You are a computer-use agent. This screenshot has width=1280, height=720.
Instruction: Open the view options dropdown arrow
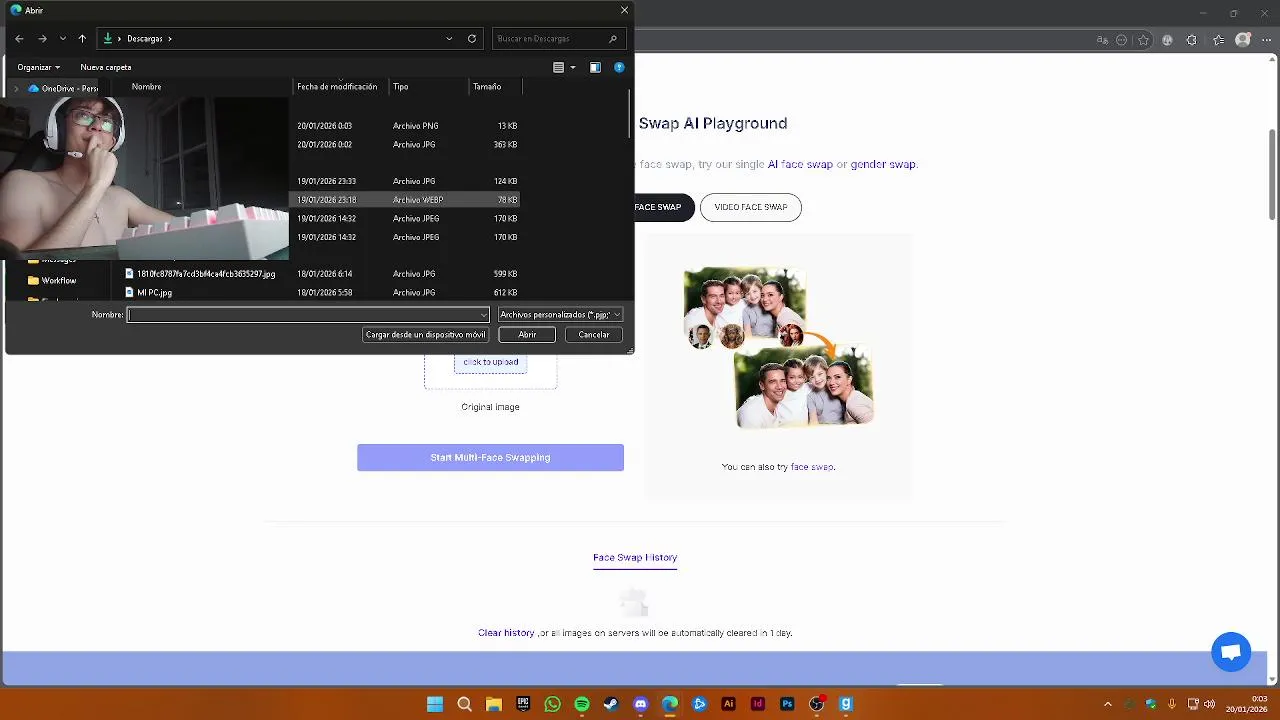(x=573, y=67)
